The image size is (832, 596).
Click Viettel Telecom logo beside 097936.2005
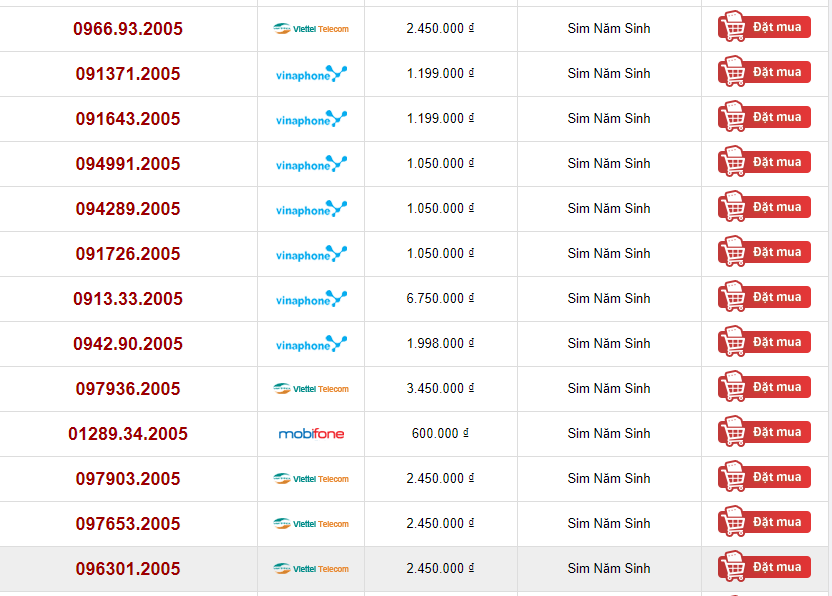click(x=311, y=388)
